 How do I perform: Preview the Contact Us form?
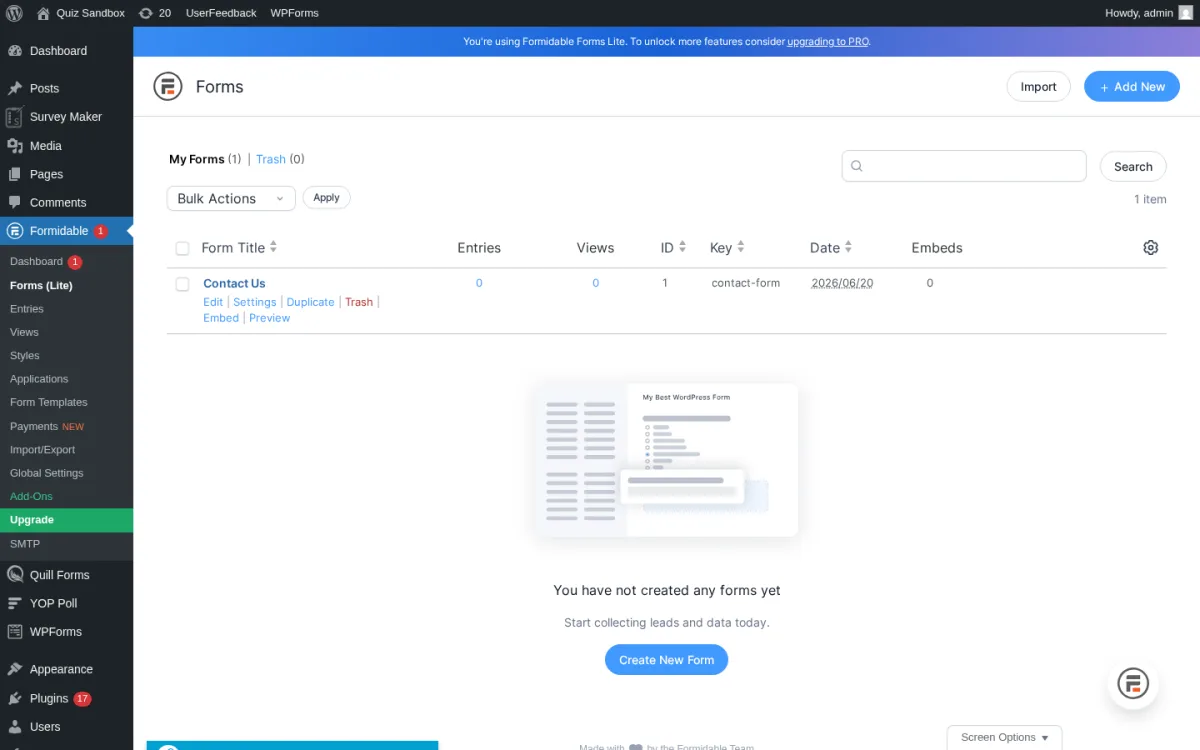click(269, 318)
